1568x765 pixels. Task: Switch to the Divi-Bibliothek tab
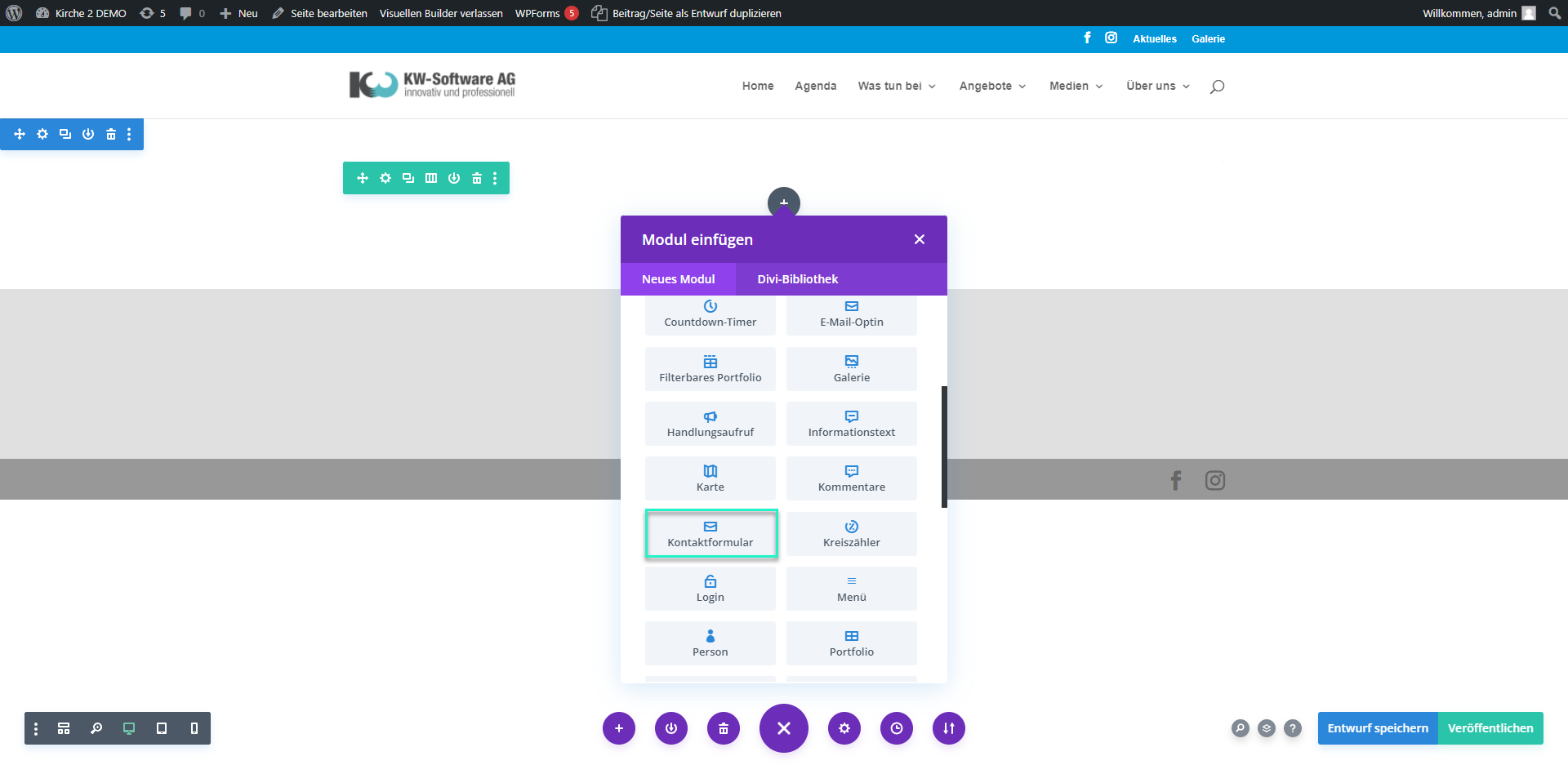click(797, 279)
